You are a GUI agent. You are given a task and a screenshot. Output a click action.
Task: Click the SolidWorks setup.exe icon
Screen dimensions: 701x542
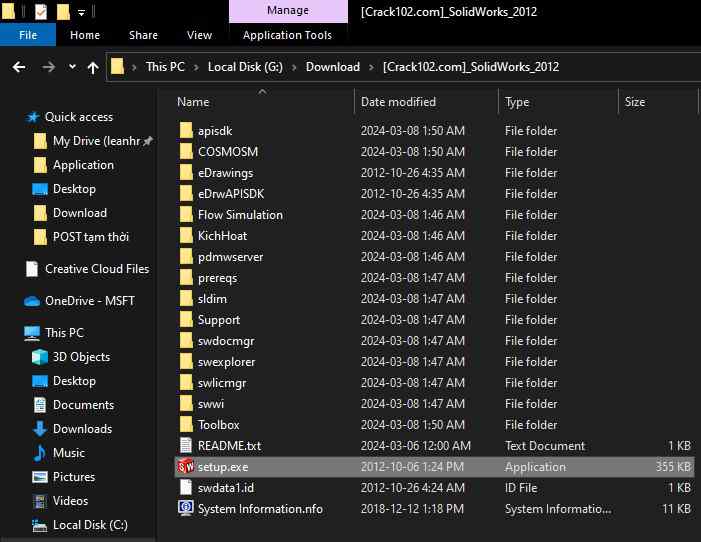click(x=185, y=466)
